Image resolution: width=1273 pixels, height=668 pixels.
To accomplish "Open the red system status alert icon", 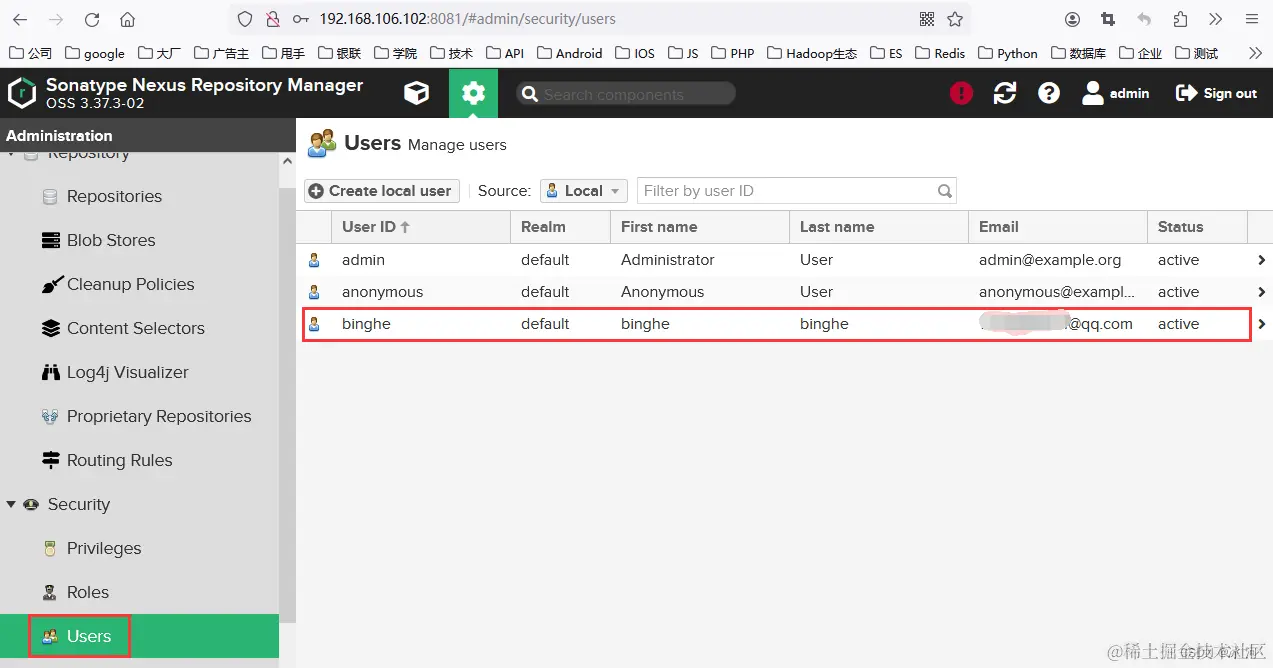I will coord(961,93).
